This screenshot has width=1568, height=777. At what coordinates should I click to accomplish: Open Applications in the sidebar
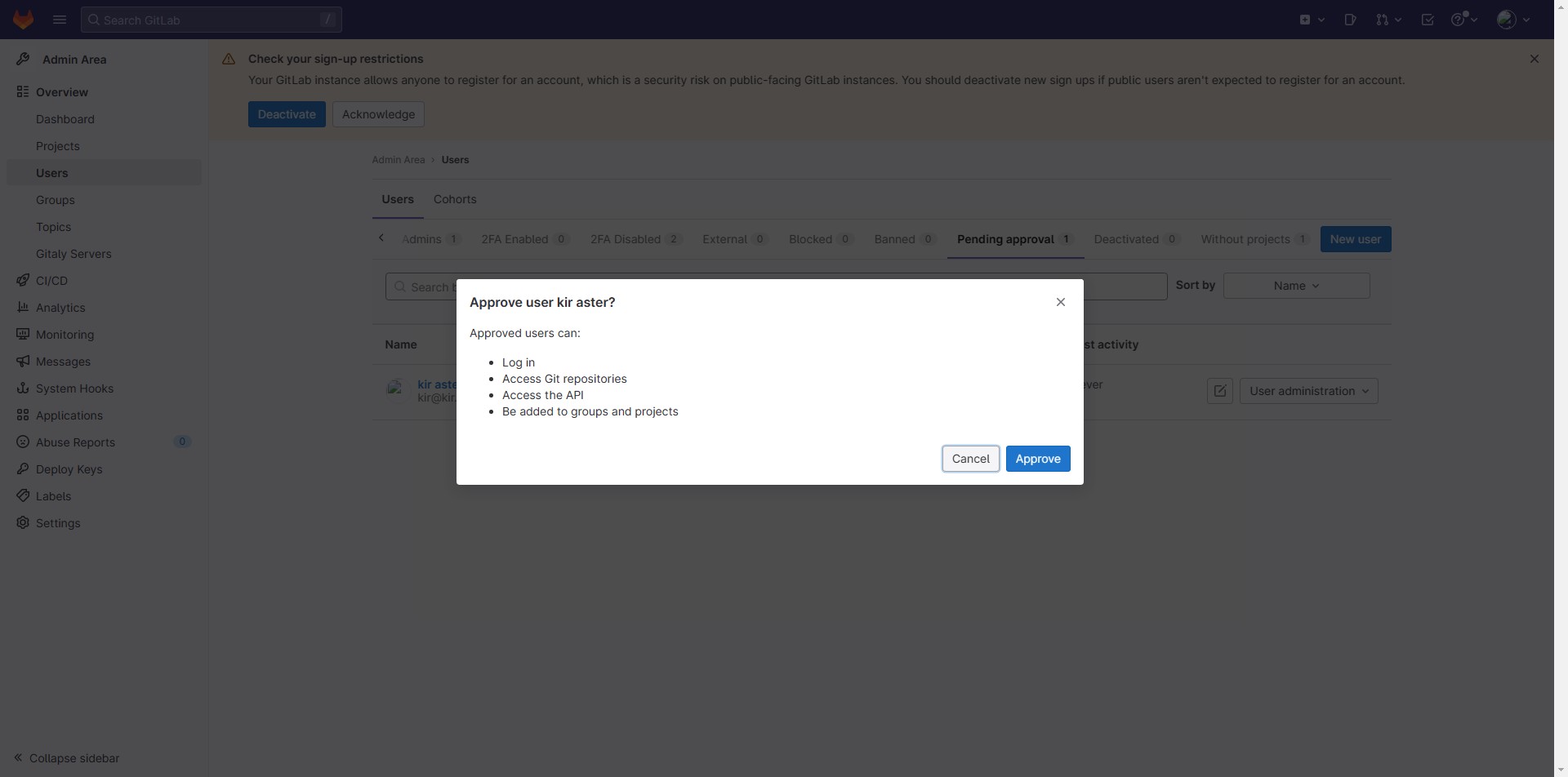(104, 415)
